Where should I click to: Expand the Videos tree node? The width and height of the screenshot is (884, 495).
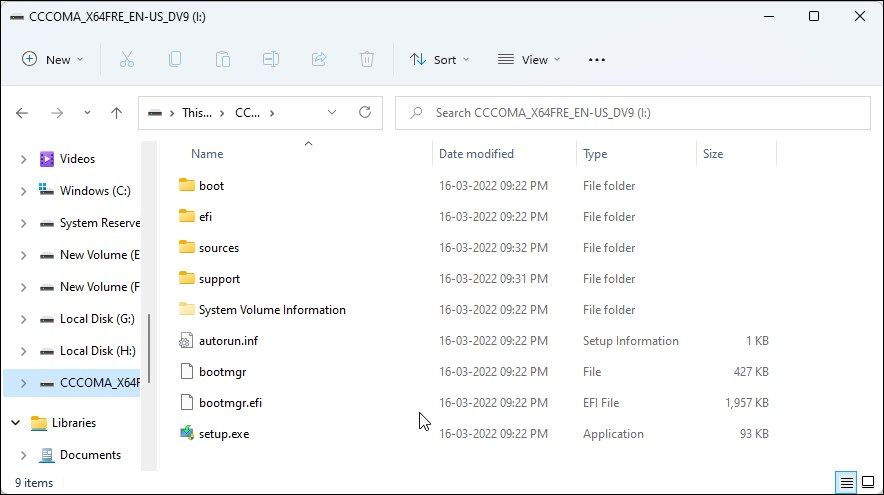click(x=23, y=160)
